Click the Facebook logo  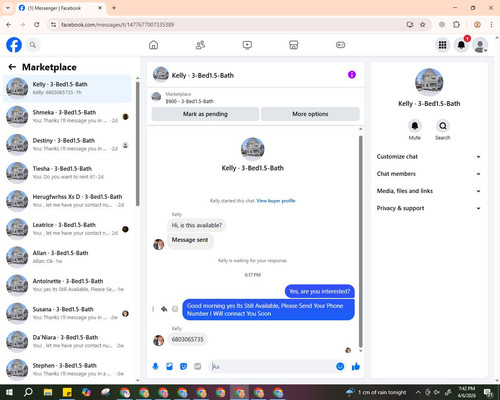(14, 45)
